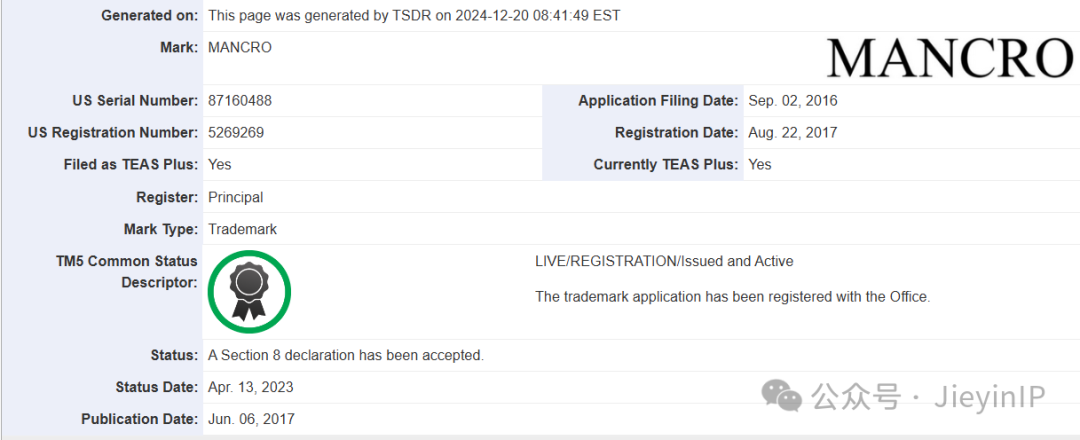The width and height of the screenshot is (1080, 440).
Task: Click the Application Filing Date Sep. 02, 2016
Action: click(x=793, y=101)
